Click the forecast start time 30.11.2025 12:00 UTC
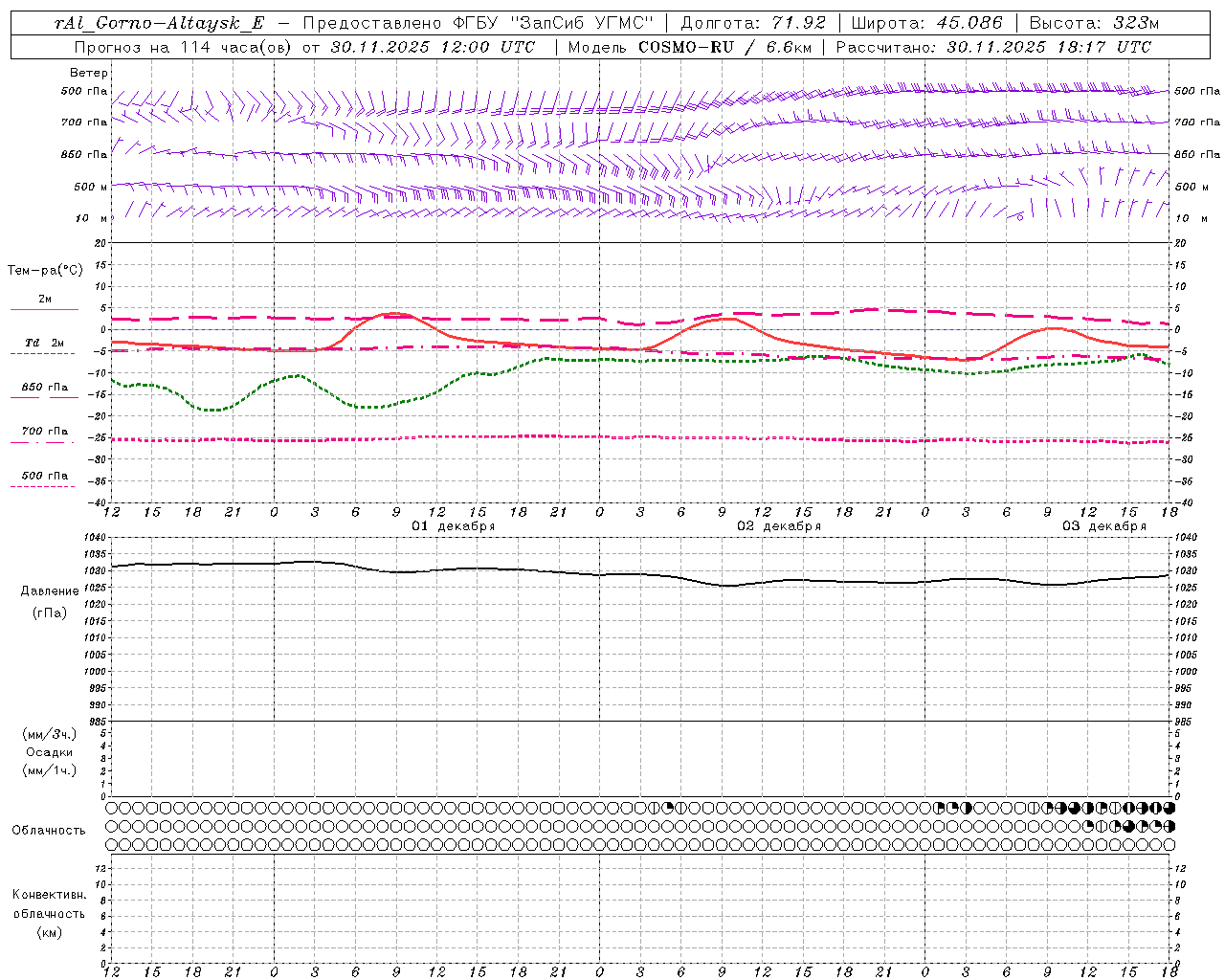The width and height of the screenshot is (1225, 980). tap(433, 47)
